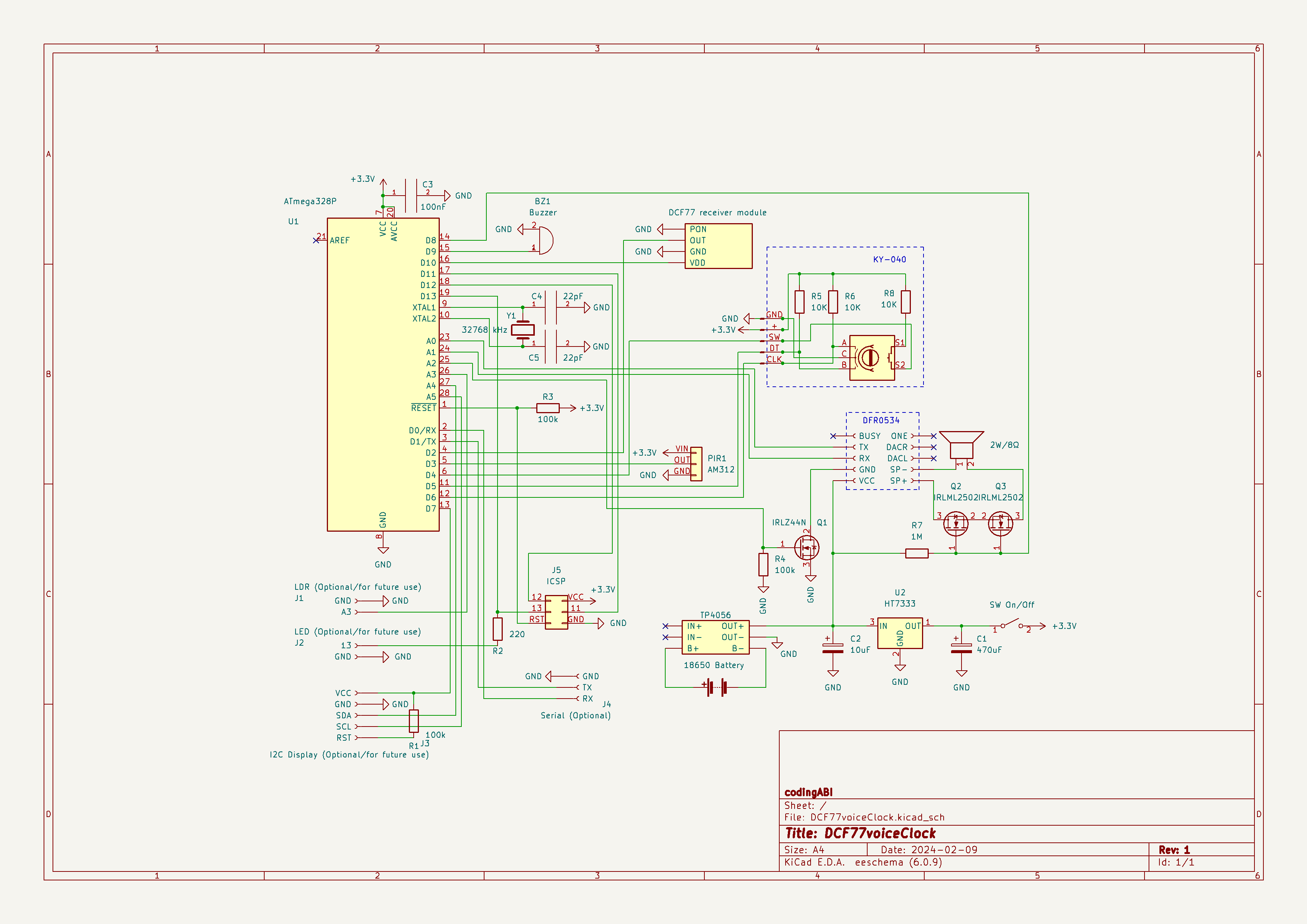Viewport: 1307px width, 924px height.
Task: Click the J5 ICSP connector symbol
Action: coord(556,612)
